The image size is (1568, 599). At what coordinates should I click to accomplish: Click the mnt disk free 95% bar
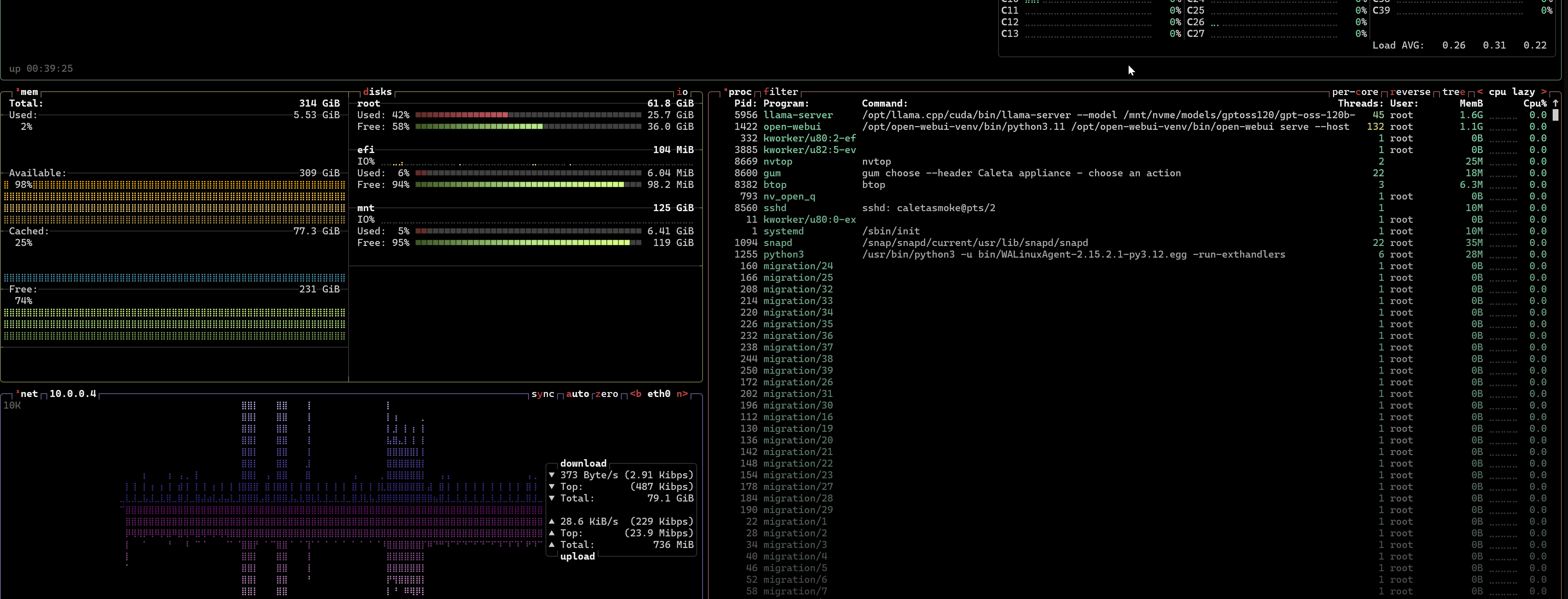point(528,243)
